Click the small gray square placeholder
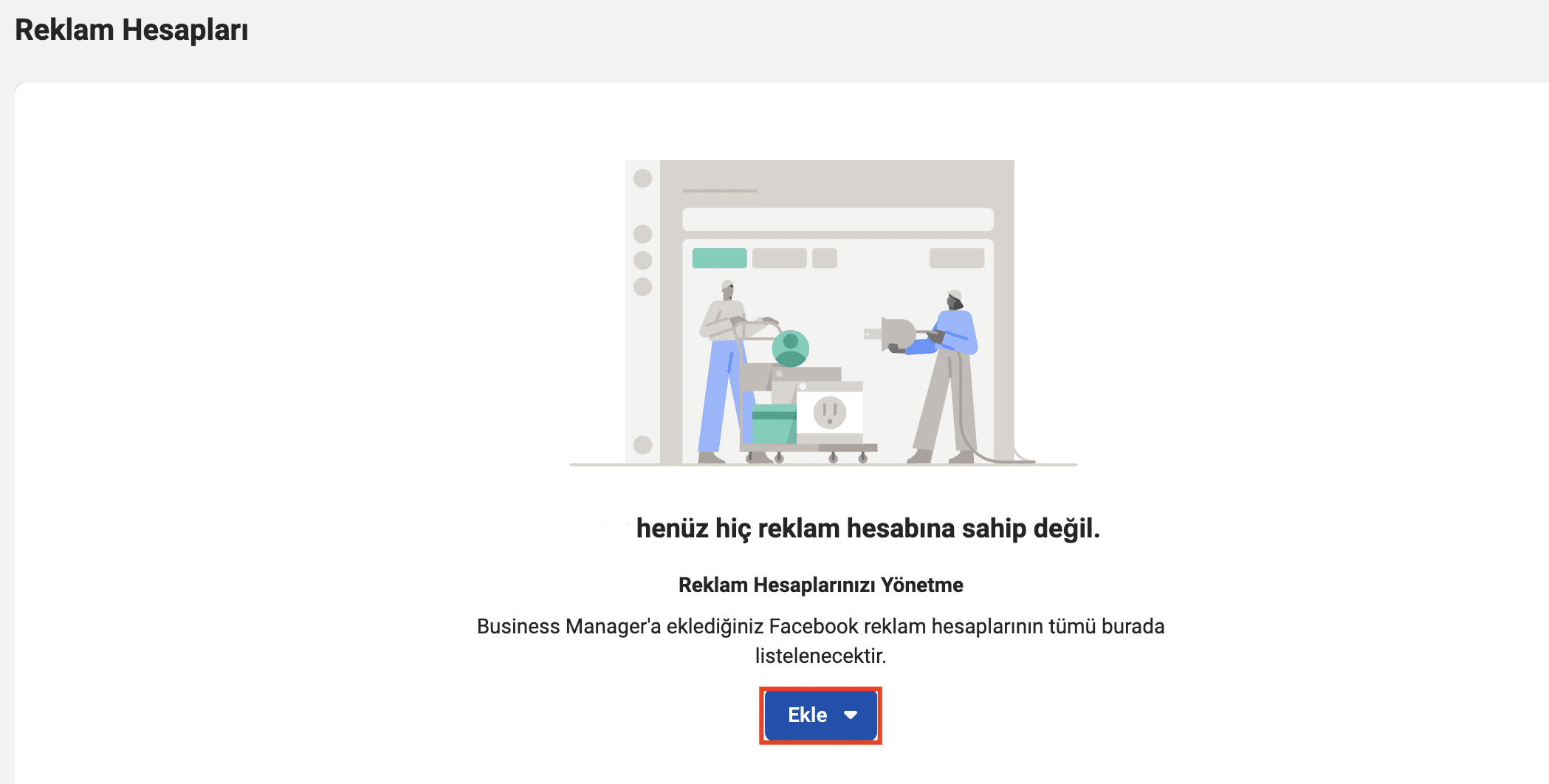Screen dimensions: 1549x784 click(x=824, y=258)
